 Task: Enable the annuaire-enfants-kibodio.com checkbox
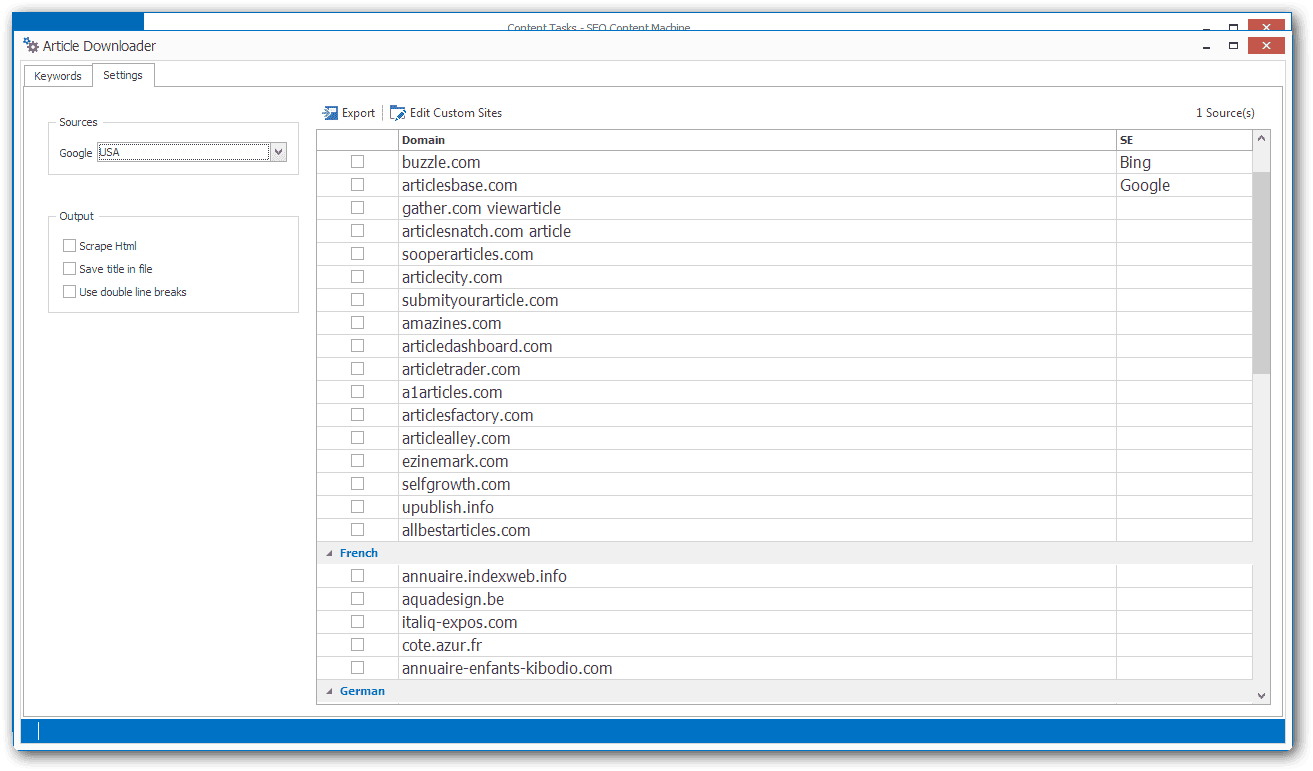tap(357, 668)
